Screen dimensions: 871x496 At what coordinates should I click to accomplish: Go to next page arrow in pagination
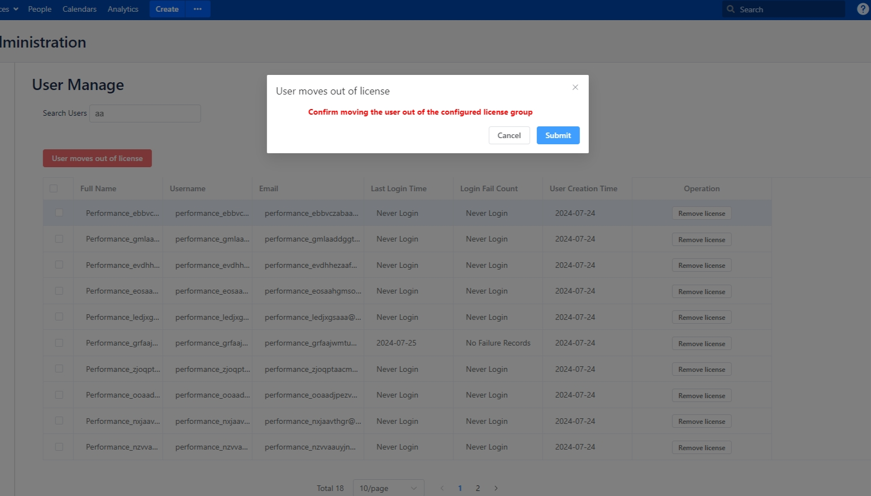pyautogui.click(x=496, y=488)
